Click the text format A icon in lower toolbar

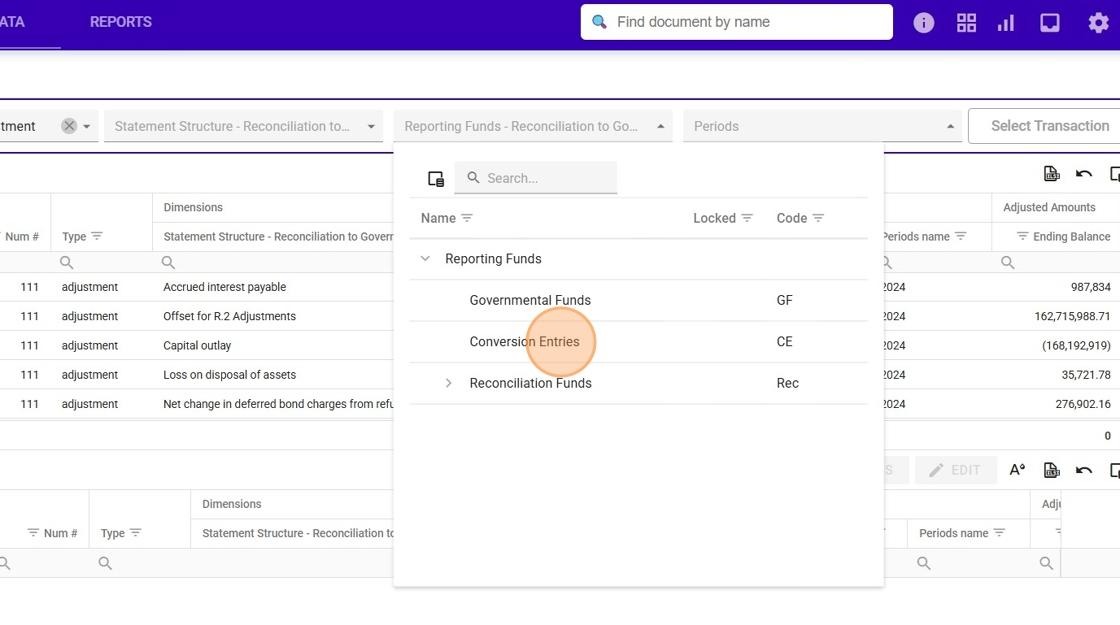[1017, 470]
